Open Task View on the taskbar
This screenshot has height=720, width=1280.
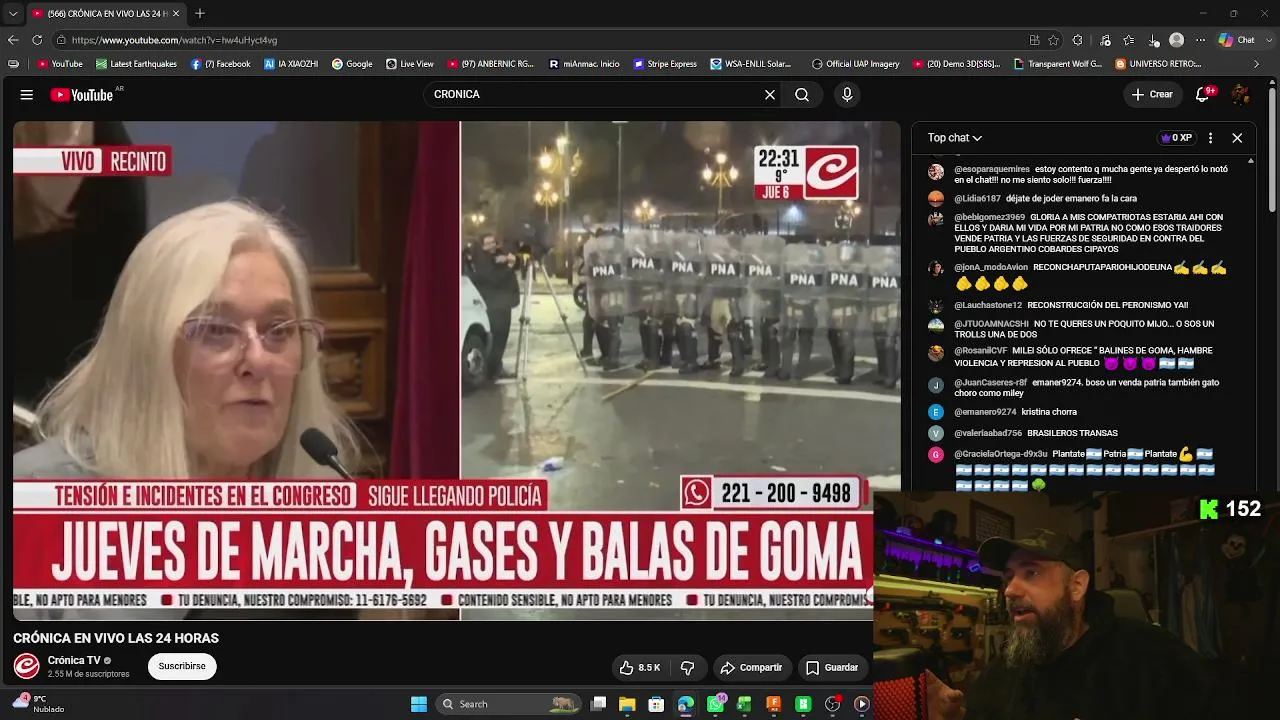pyautogui.click(x=598, y=704)
